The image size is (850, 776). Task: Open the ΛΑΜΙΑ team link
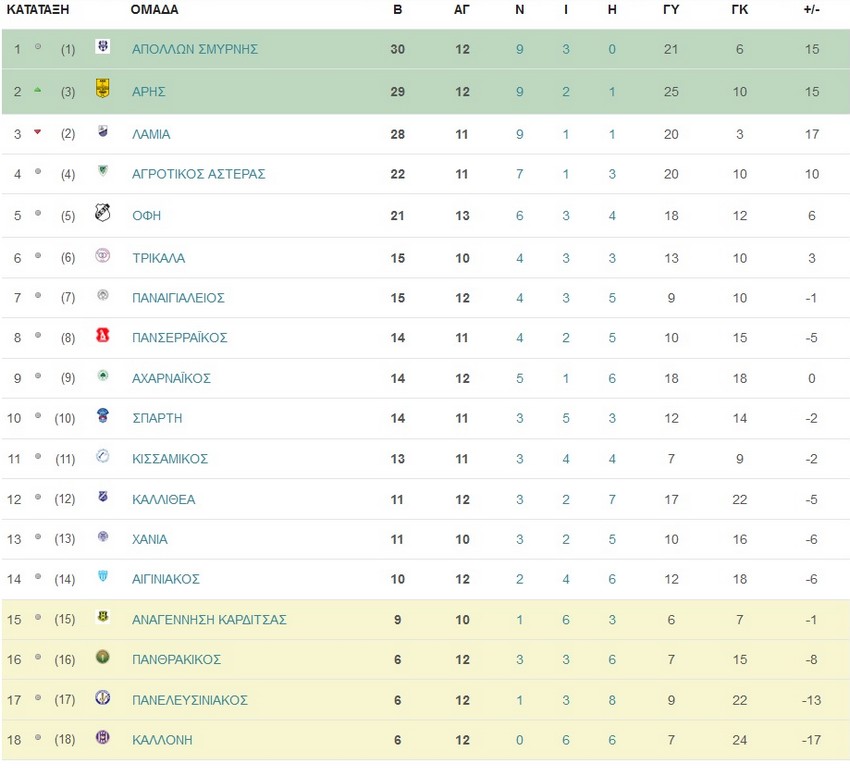click(151, 134)
